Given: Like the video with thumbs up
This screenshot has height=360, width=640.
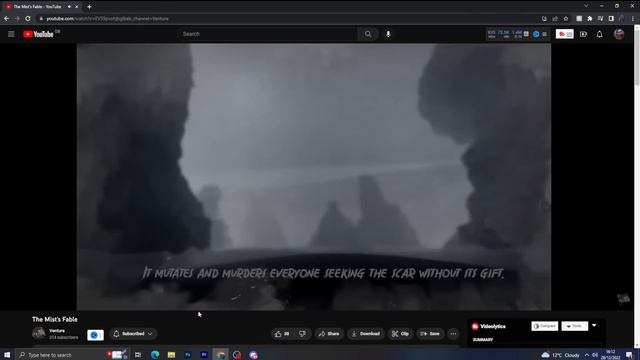Looking at the screenshot, I should 282,334.
